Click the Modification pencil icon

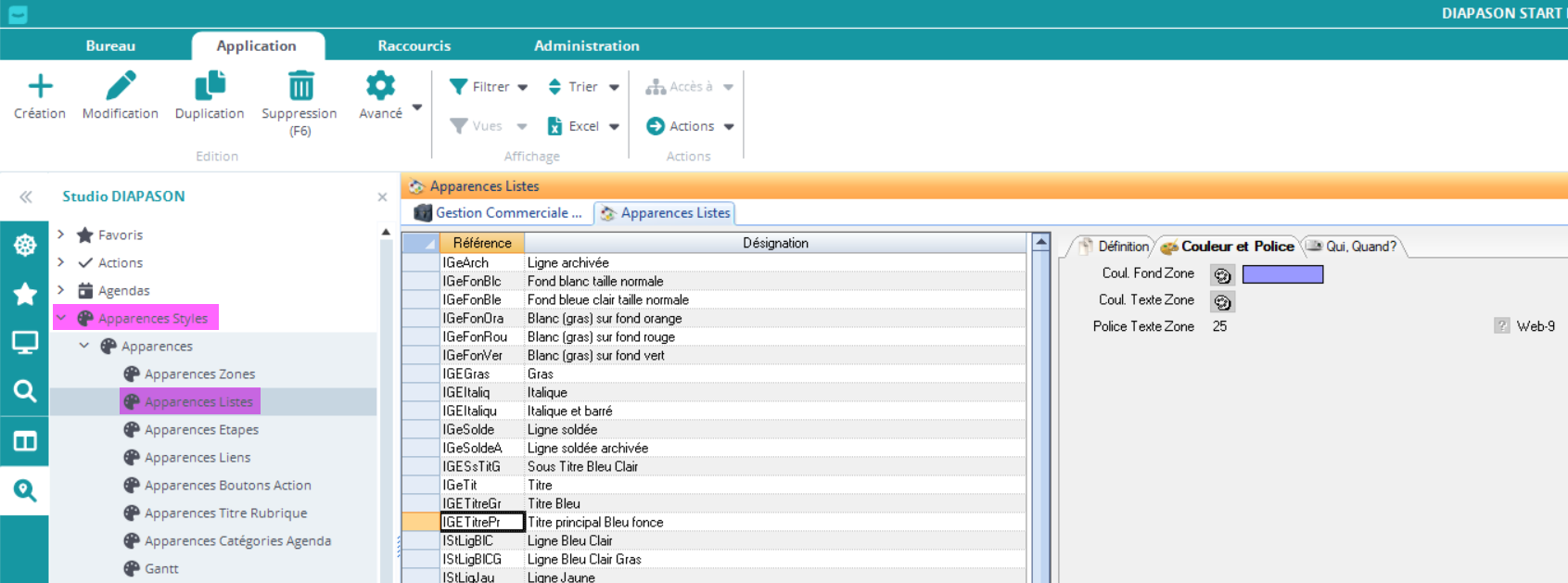click(121, 87)
